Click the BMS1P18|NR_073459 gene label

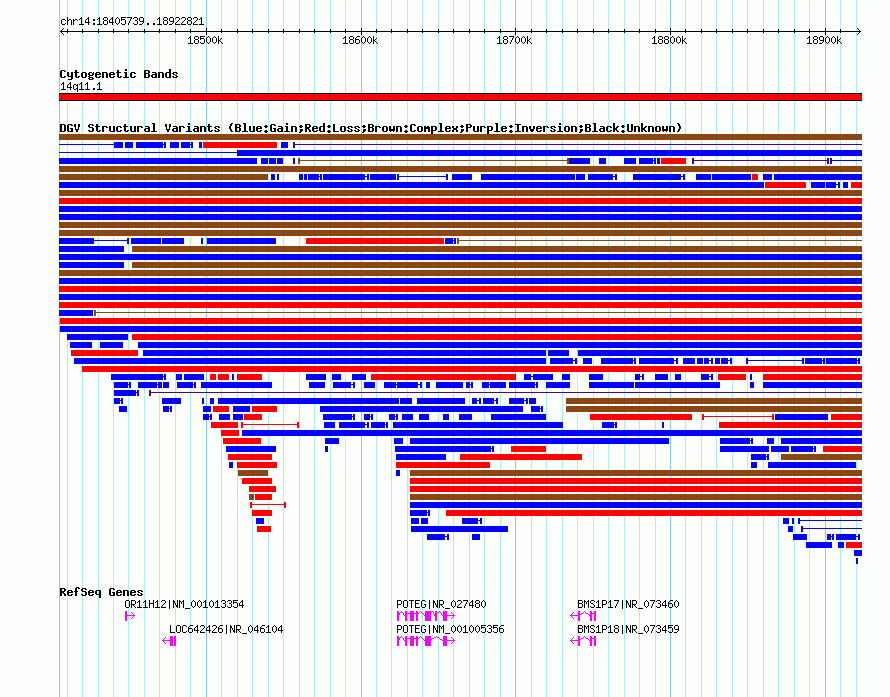tap(628, 629)
